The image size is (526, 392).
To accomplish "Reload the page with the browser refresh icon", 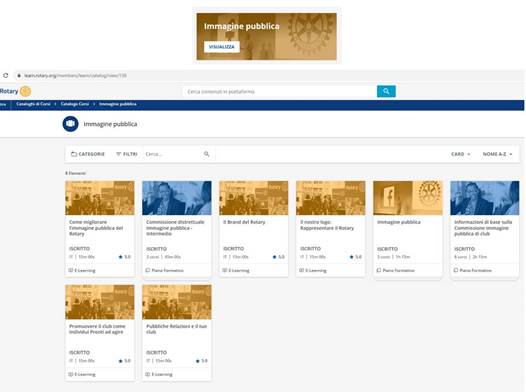I will pyautogui.click(x=5, y=75).
